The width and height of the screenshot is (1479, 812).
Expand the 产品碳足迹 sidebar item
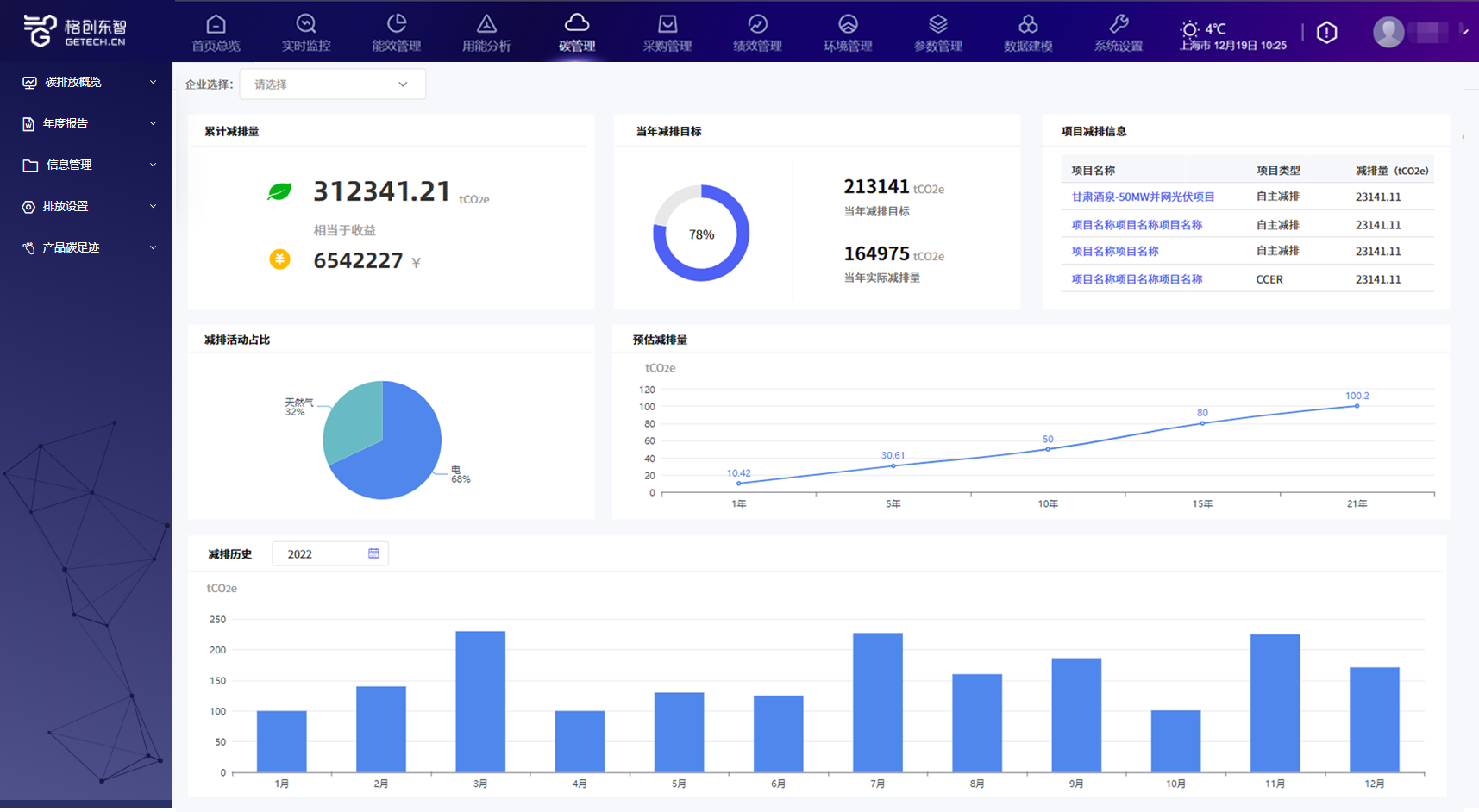(86, 248)
